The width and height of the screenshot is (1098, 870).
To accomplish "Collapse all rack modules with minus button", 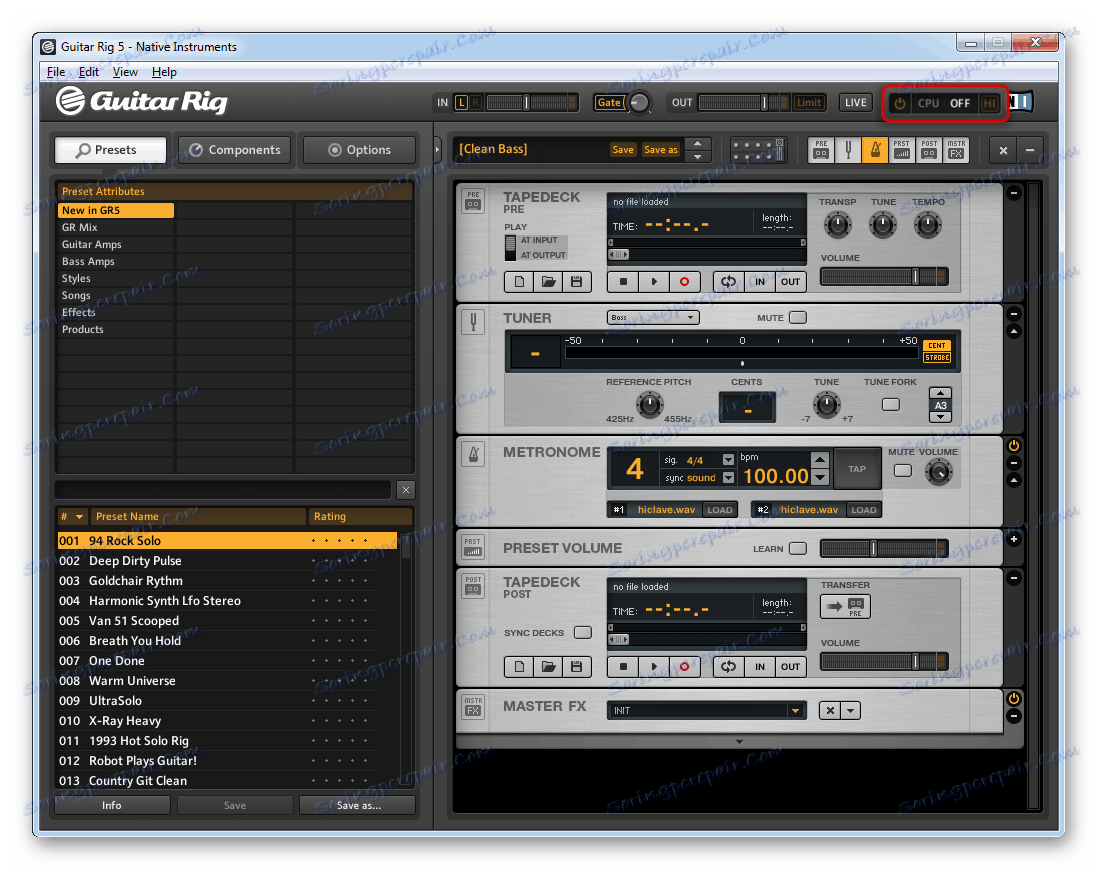I will click(x=1029, y=150).
